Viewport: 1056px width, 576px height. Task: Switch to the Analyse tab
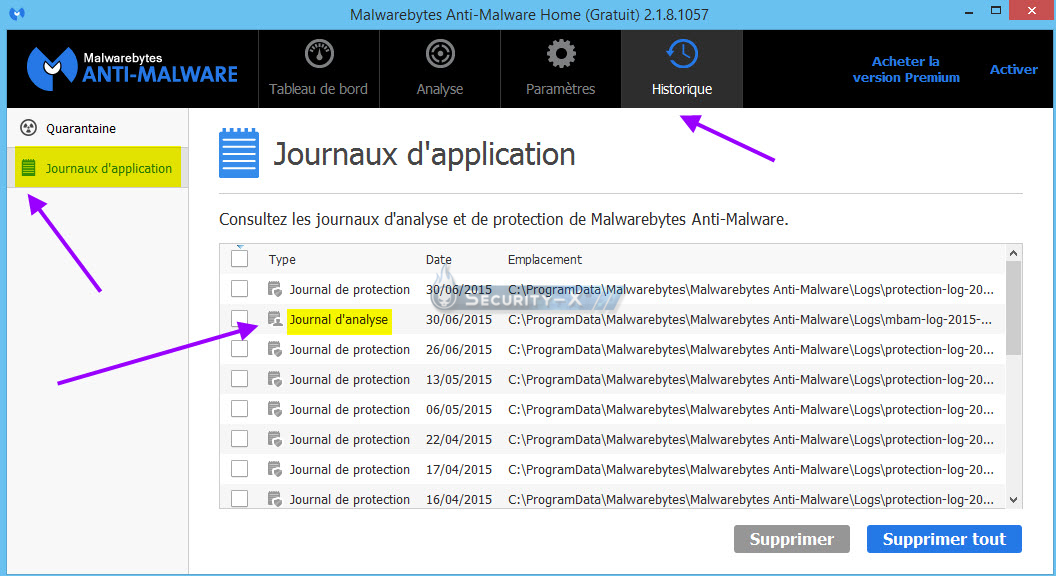(440, 69)
